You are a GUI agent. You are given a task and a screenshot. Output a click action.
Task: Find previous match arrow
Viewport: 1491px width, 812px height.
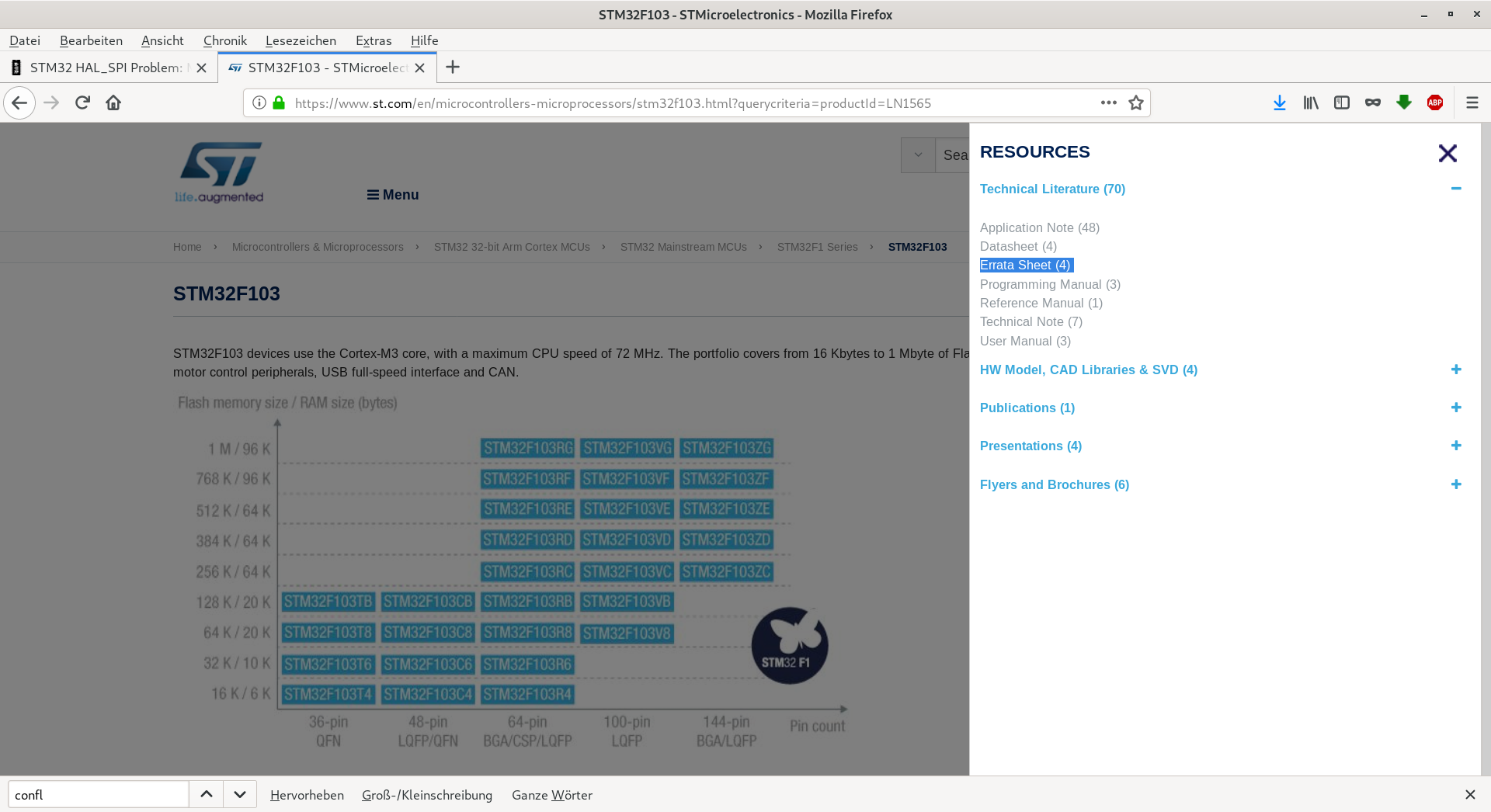(x=206, y=794)
